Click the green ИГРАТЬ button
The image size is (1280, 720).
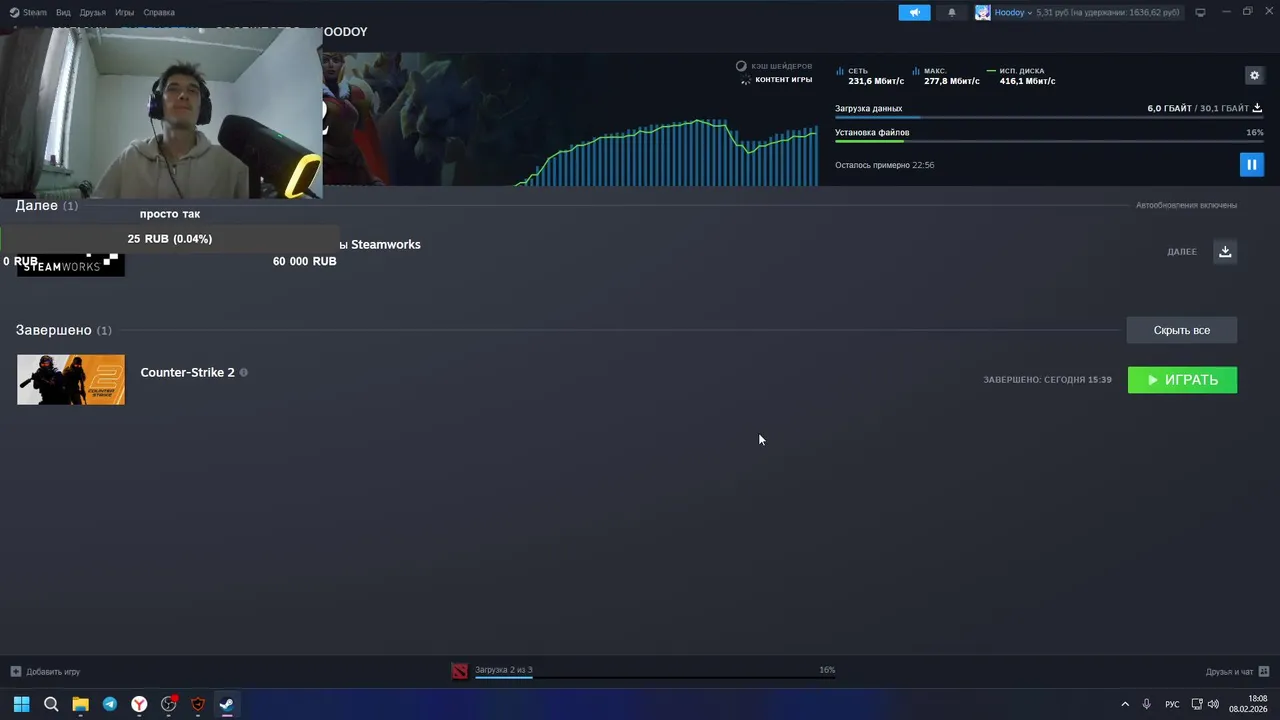point(1182,380)
